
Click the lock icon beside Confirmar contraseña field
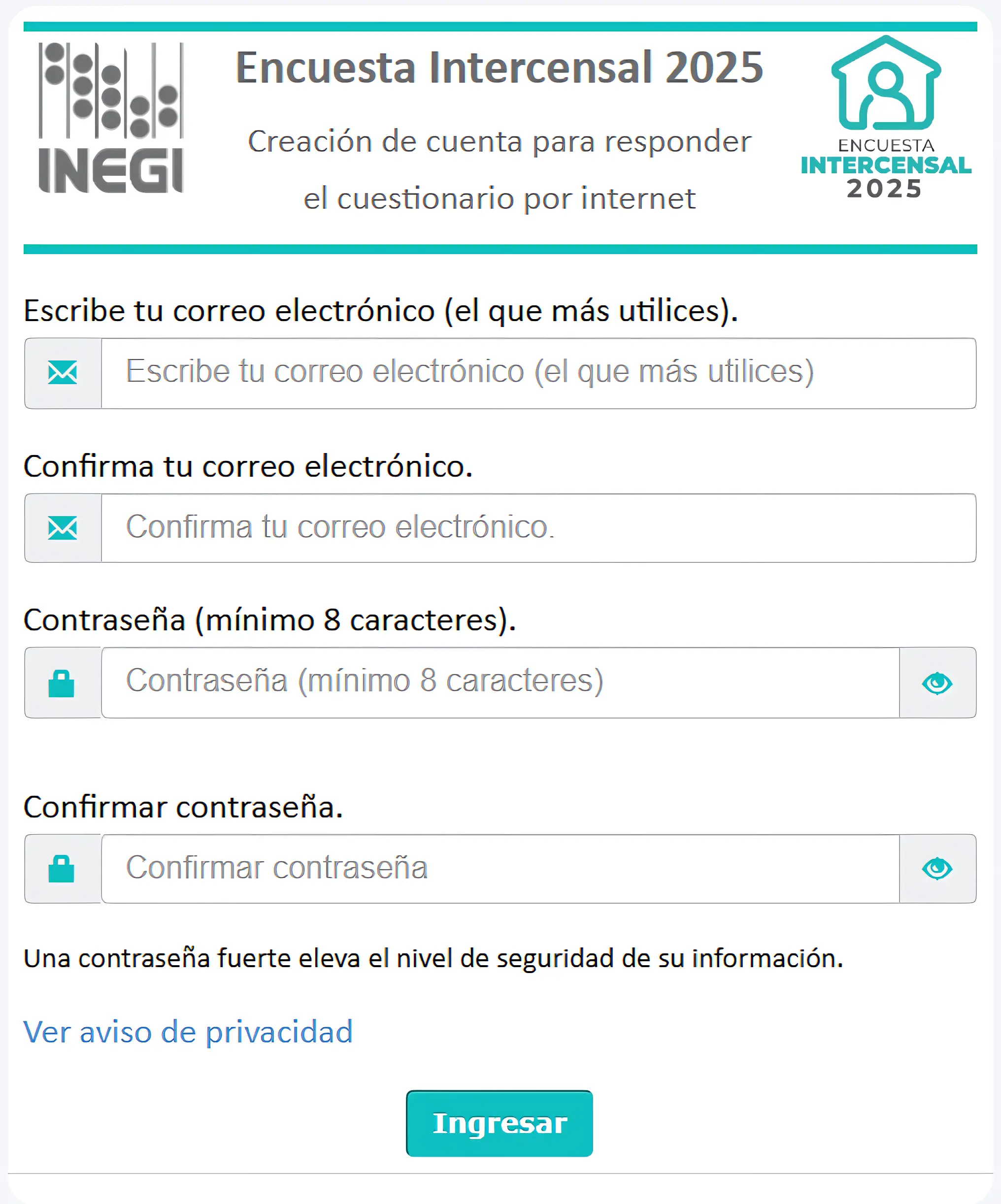[63, 869]
